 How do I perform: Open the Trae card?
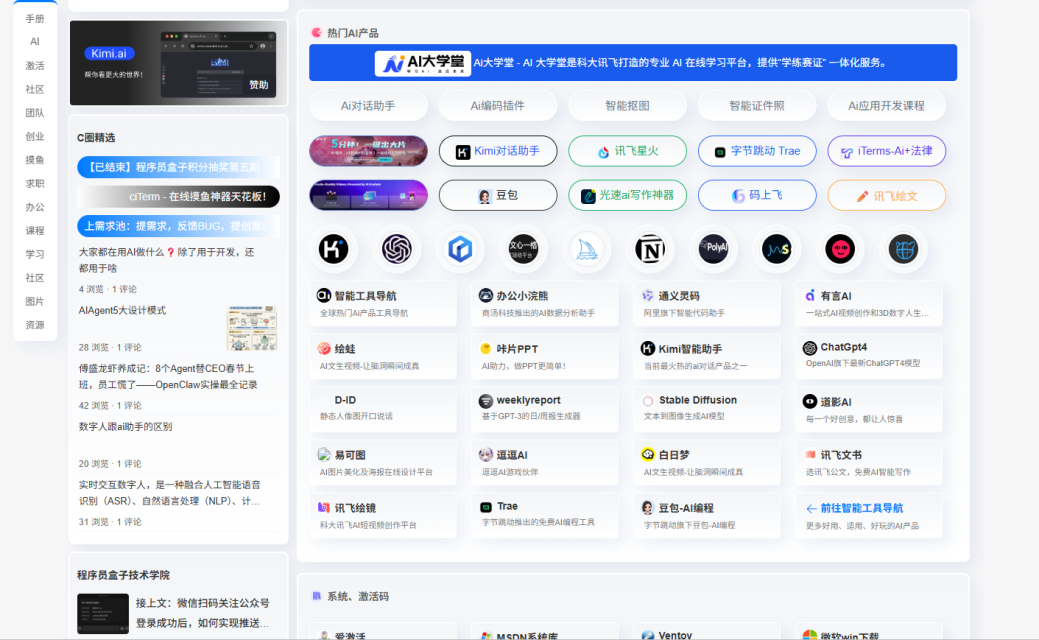pyautogui.click(x=545, y=515)
